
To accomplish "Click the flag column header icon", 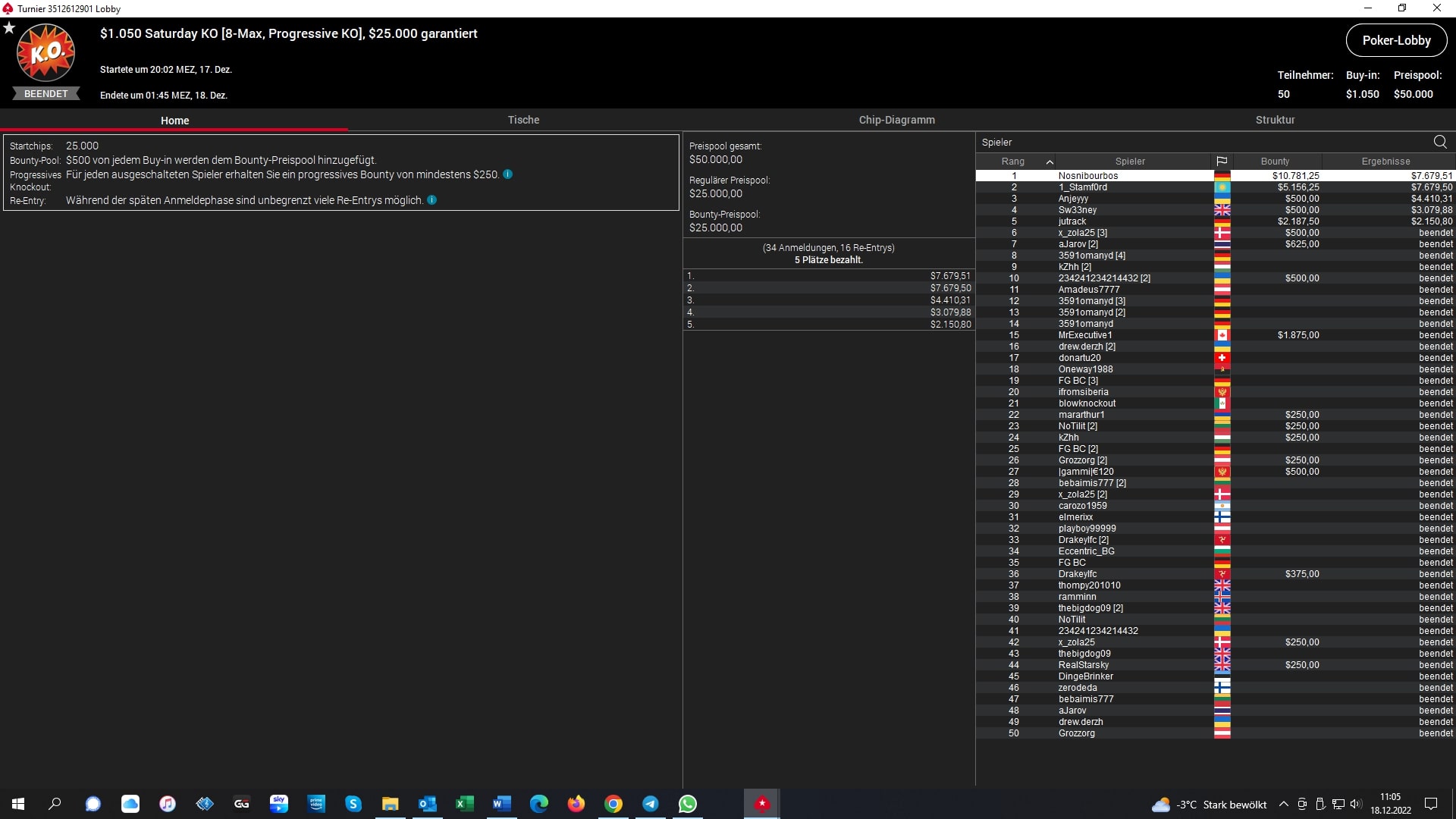I will pos(1222,162).
